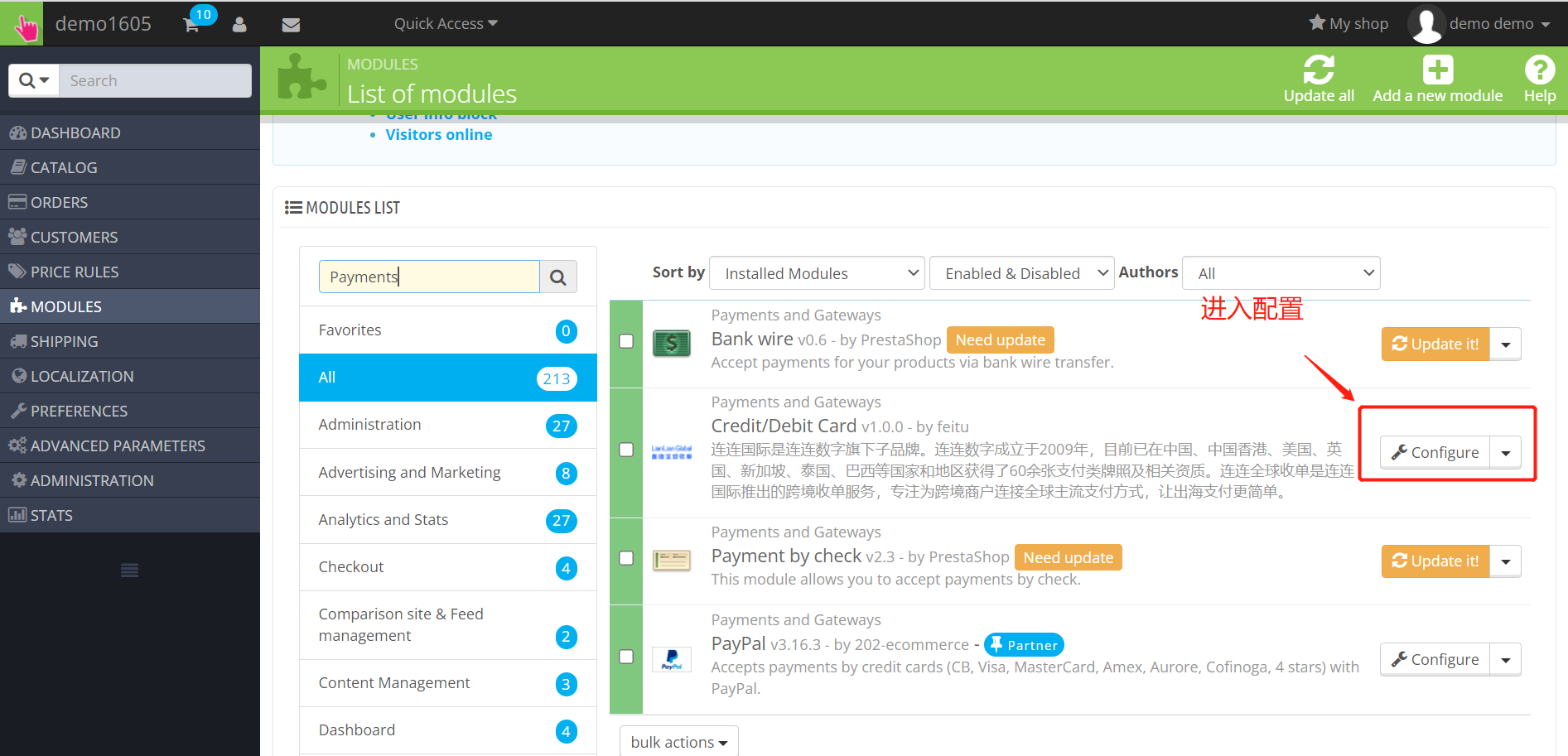
Task: Expand the Credit/Debit Card actions dropdown arrow
Action: click(x=1506, y=452)
